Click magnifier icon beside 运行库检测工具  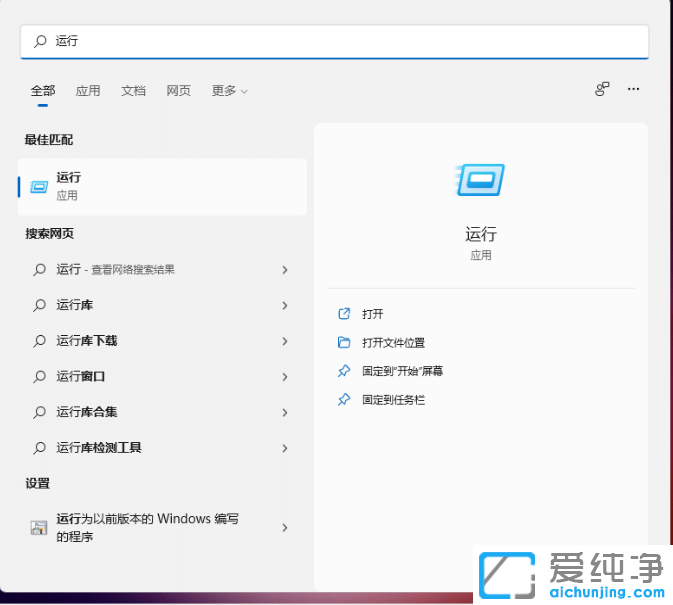tap(39, 448)
